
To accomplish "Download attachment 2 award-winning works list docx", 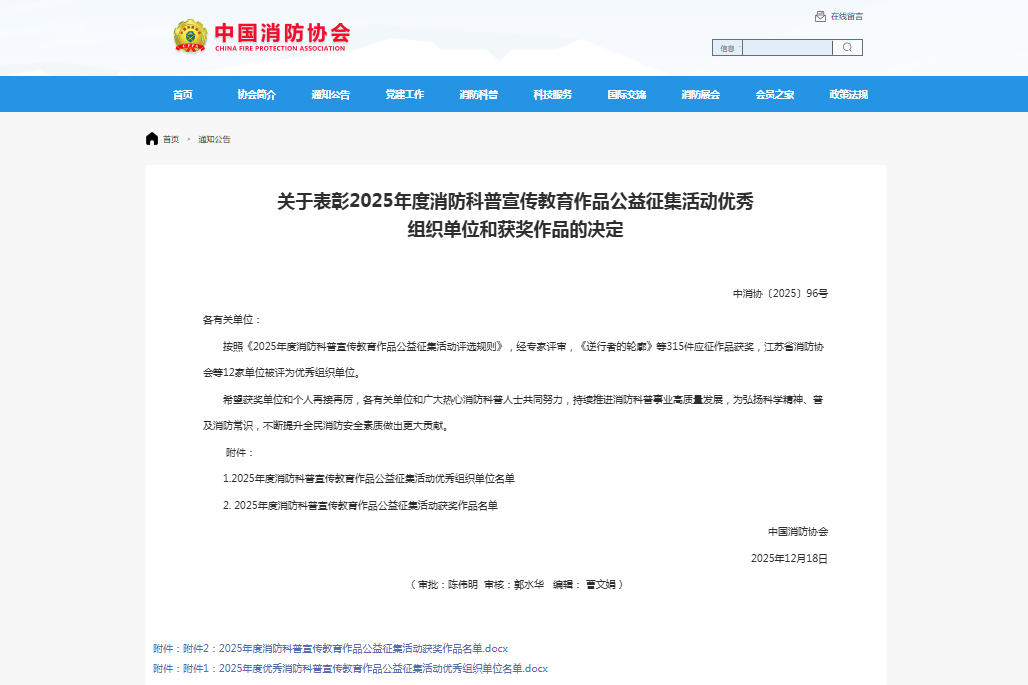I will click(364, 648).
